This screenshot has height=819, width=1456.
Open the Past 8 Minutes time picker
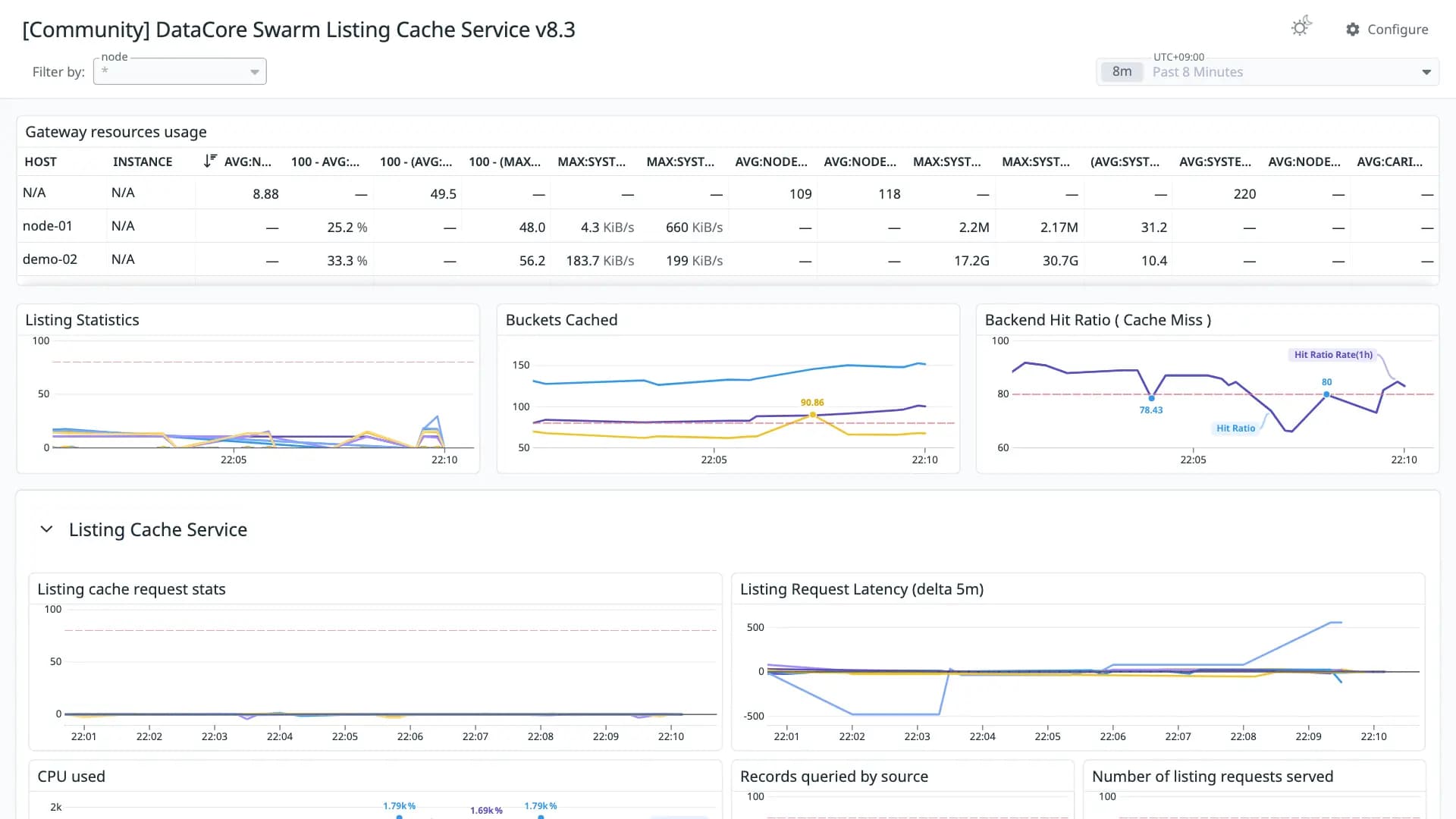point(1267,72)
